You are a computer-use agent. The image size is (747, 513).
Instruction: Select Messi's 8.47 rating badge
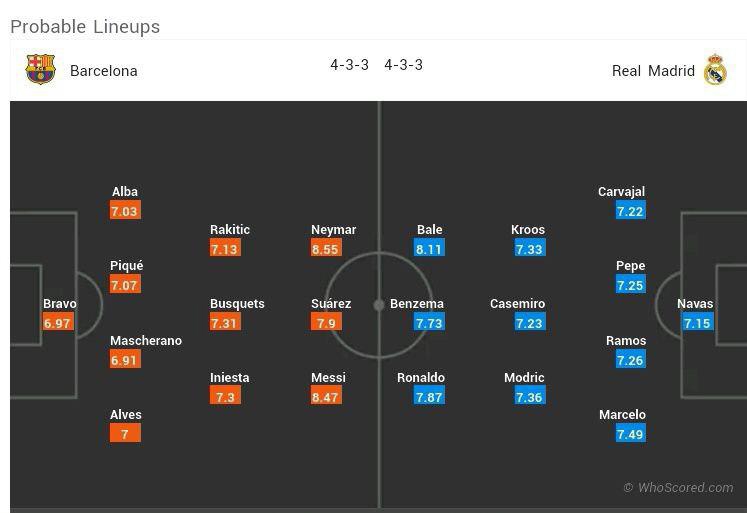pyautogui.click(x=326, y=397)
